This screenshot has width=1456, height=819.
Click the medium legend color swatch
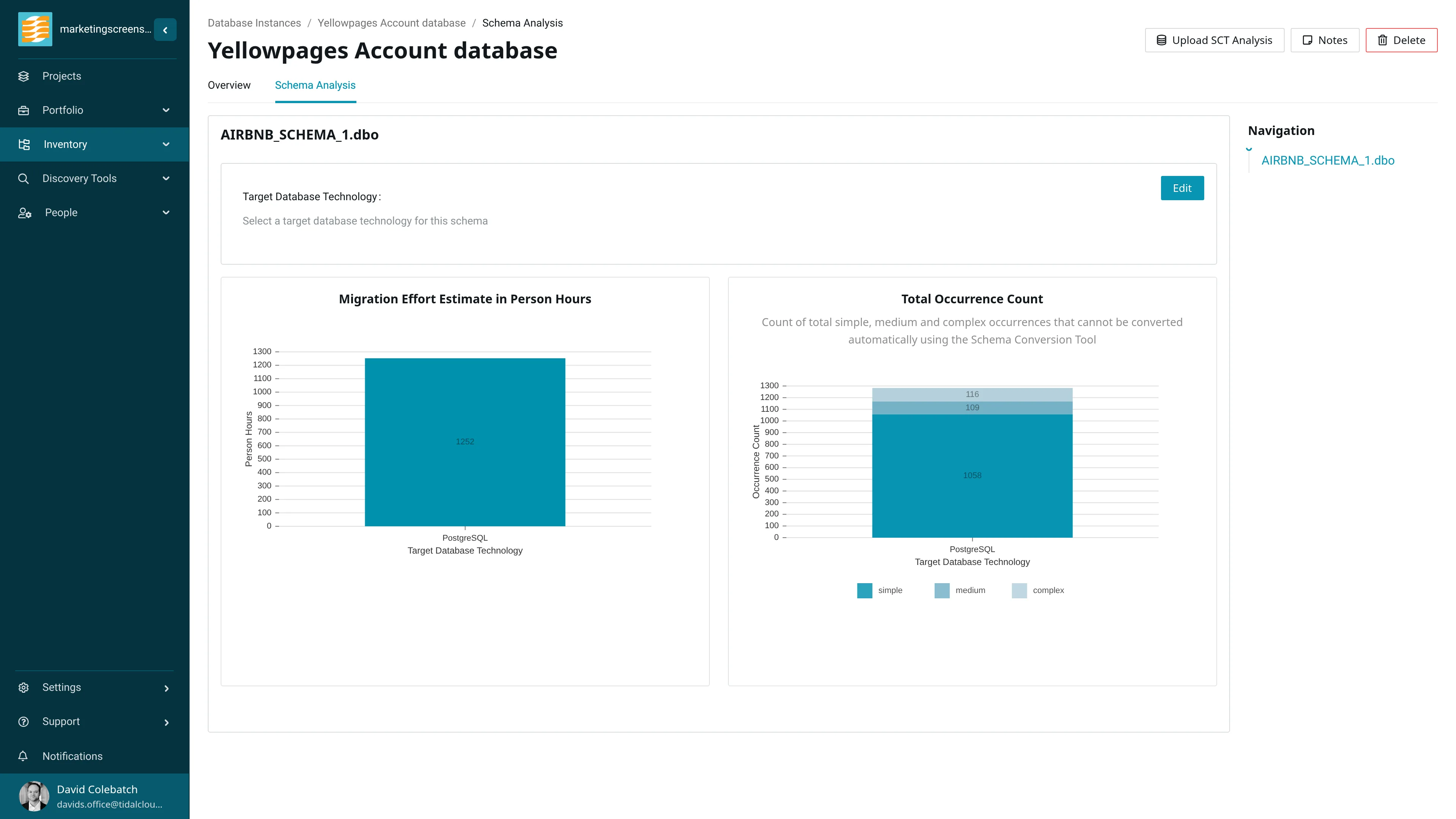941,591
